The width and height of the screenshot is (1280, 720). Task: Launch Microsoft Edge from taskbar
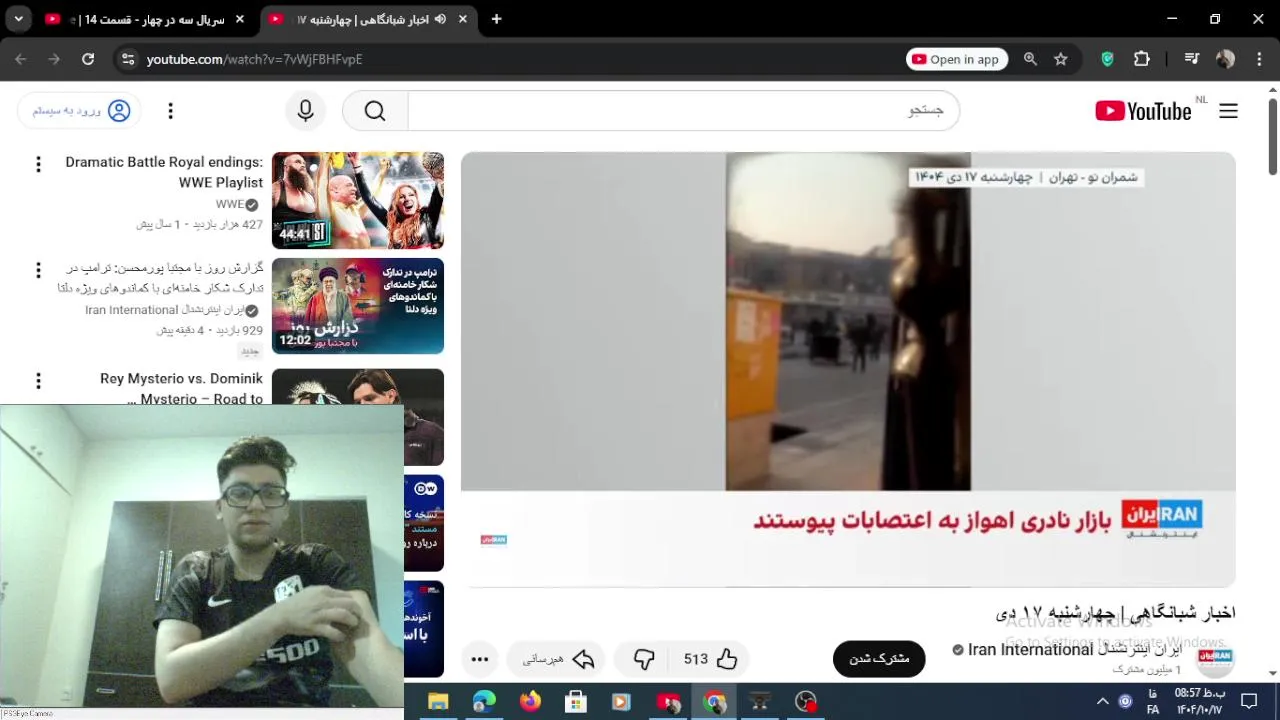tap(484, 702)
